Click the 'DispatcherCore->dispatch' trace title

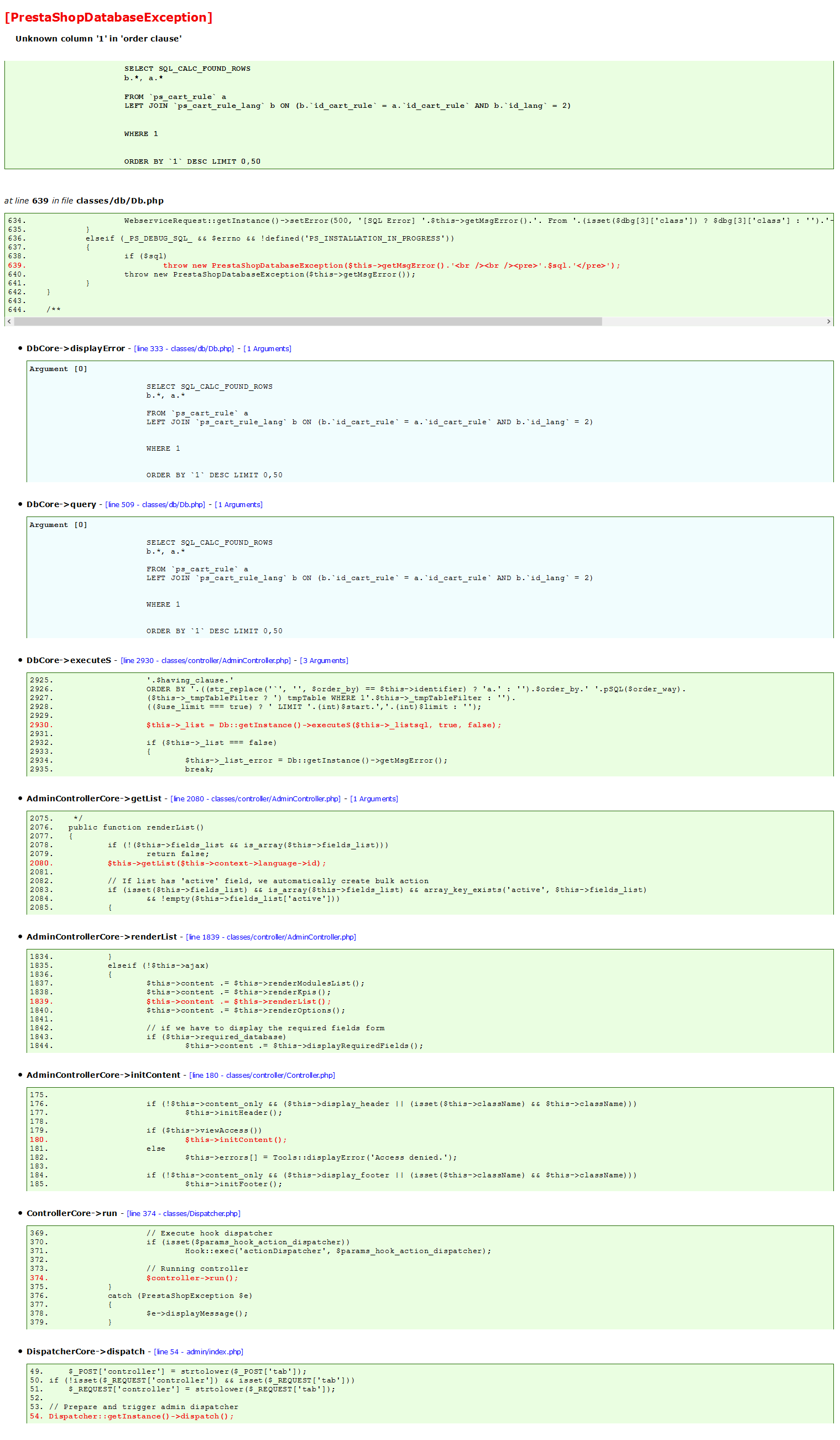pos(86,1352)
